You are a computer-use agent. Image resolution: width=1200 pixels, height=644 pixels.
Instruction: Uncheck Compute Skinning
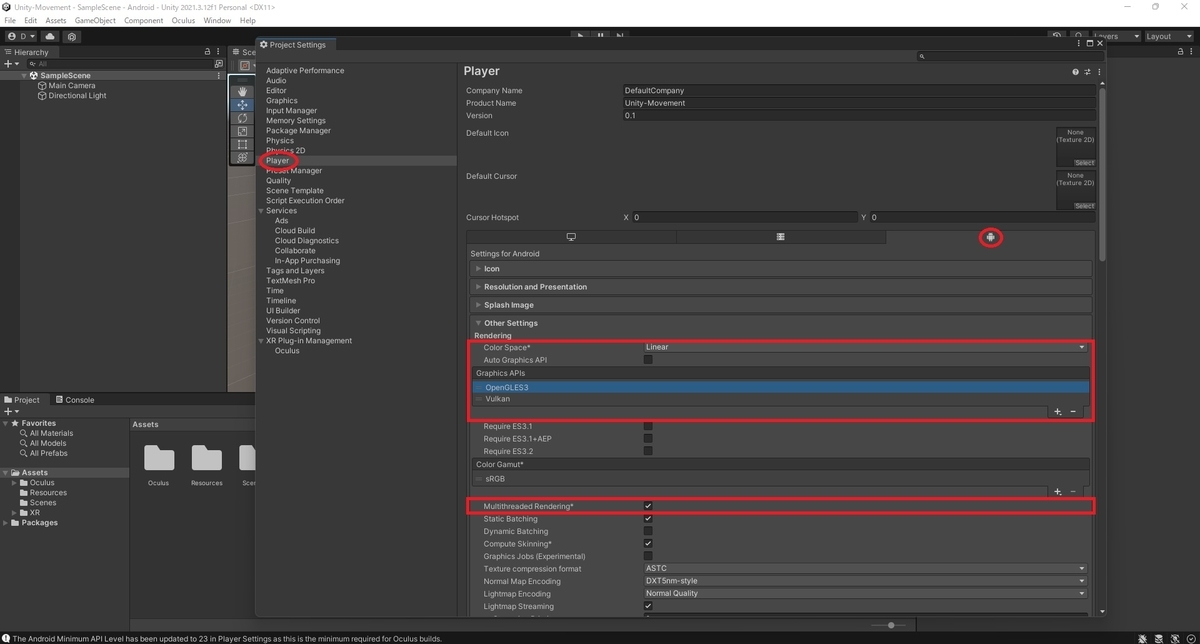[648, 544]
